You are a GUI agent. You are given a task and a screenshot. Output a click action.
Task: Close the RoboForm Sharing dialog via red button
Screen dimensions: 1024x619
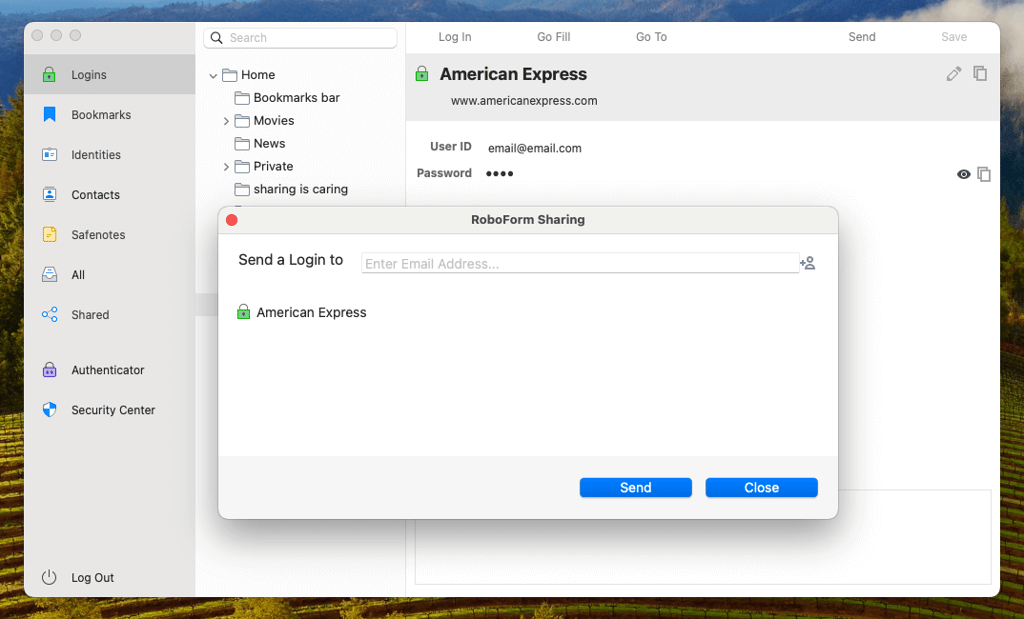point(232,220)
